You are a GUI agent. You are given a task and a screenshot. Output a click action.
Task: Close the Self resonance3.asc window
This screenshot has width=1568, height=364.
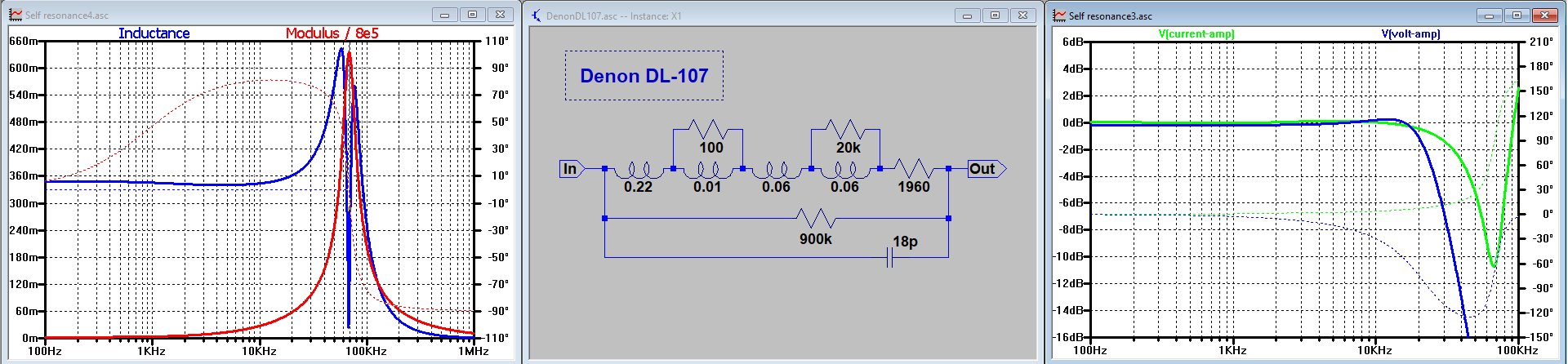pos(1545,16)
